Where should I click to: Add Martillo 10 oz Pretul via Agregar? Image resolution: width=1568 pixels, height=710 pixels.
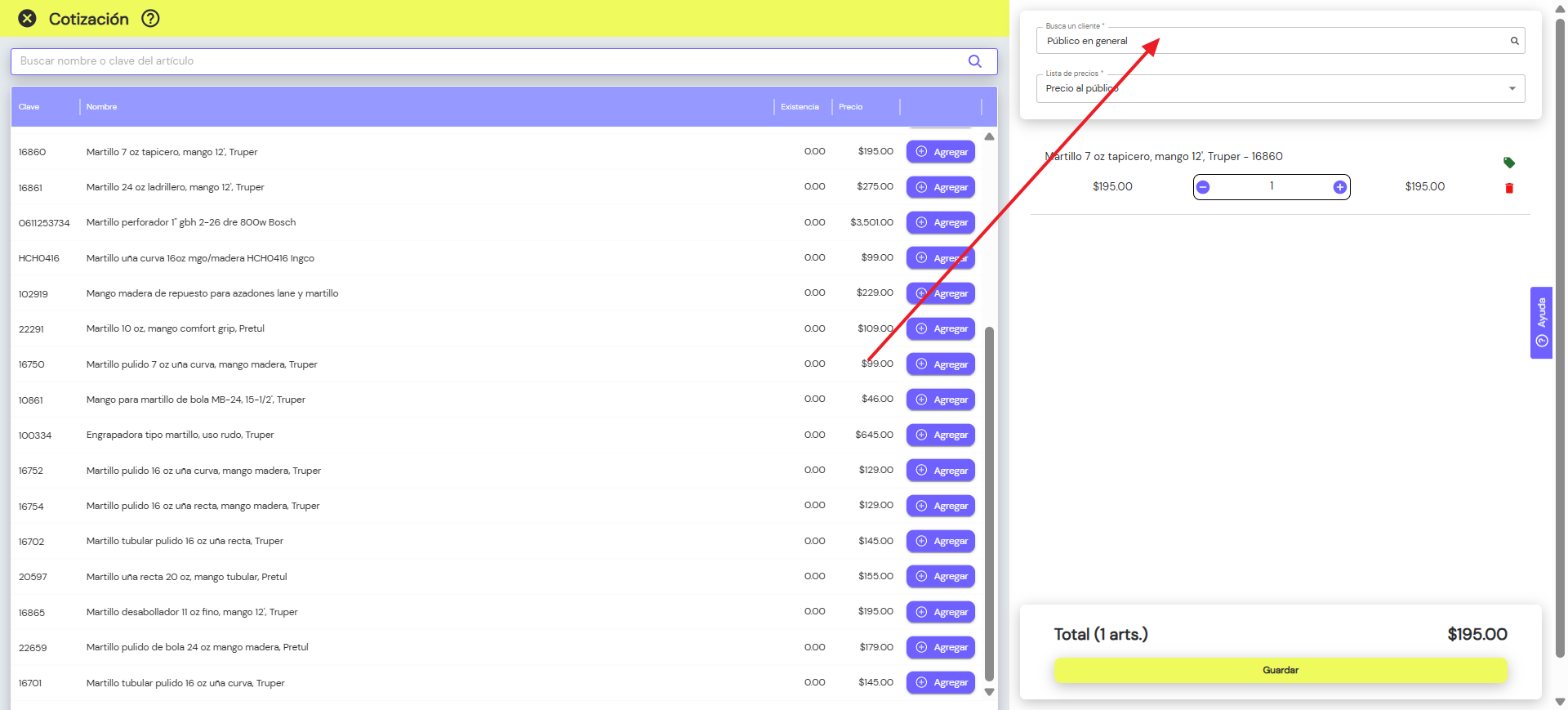pyautogui.click(x=941, y=328)
